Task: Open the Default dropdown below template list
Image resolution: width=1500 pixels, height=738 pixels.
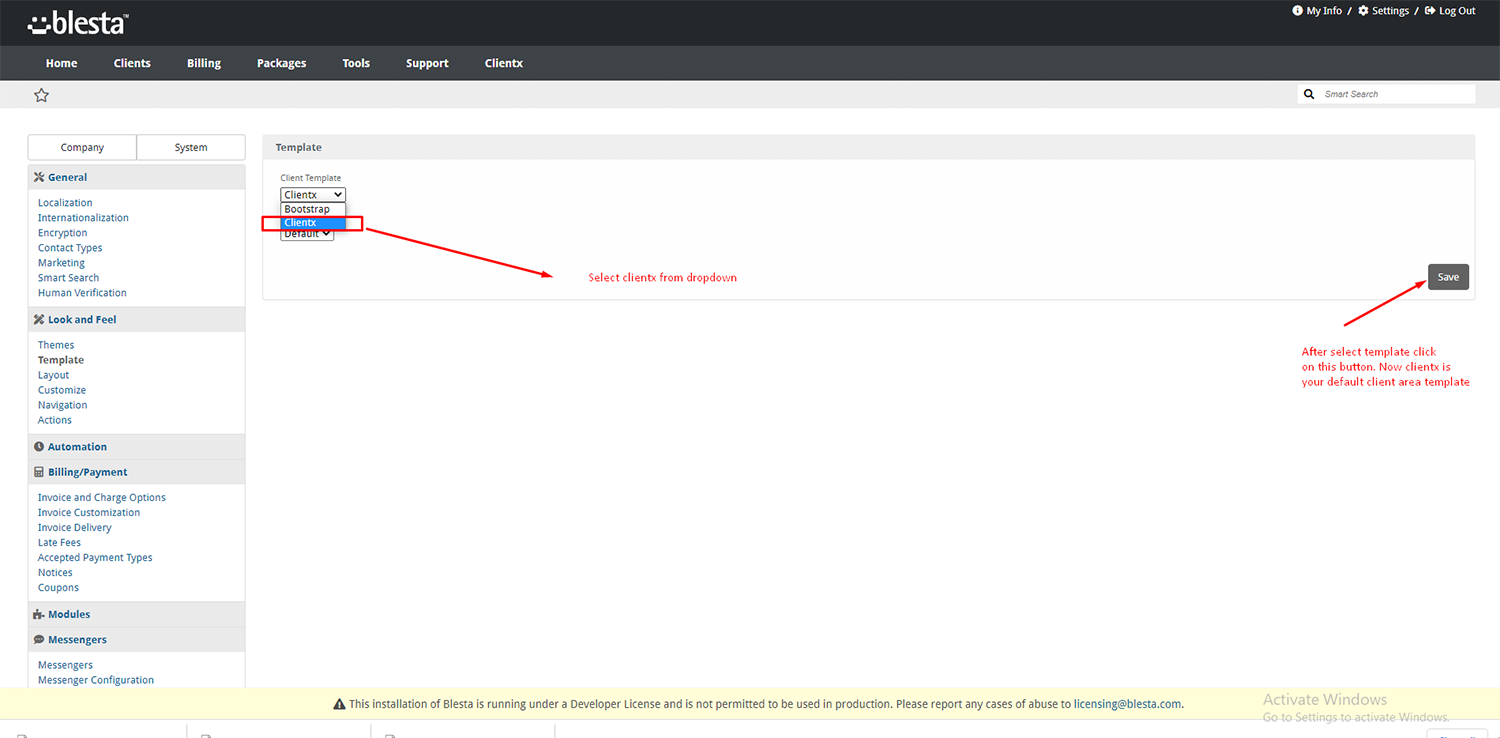Action: [x=307, y=235]
